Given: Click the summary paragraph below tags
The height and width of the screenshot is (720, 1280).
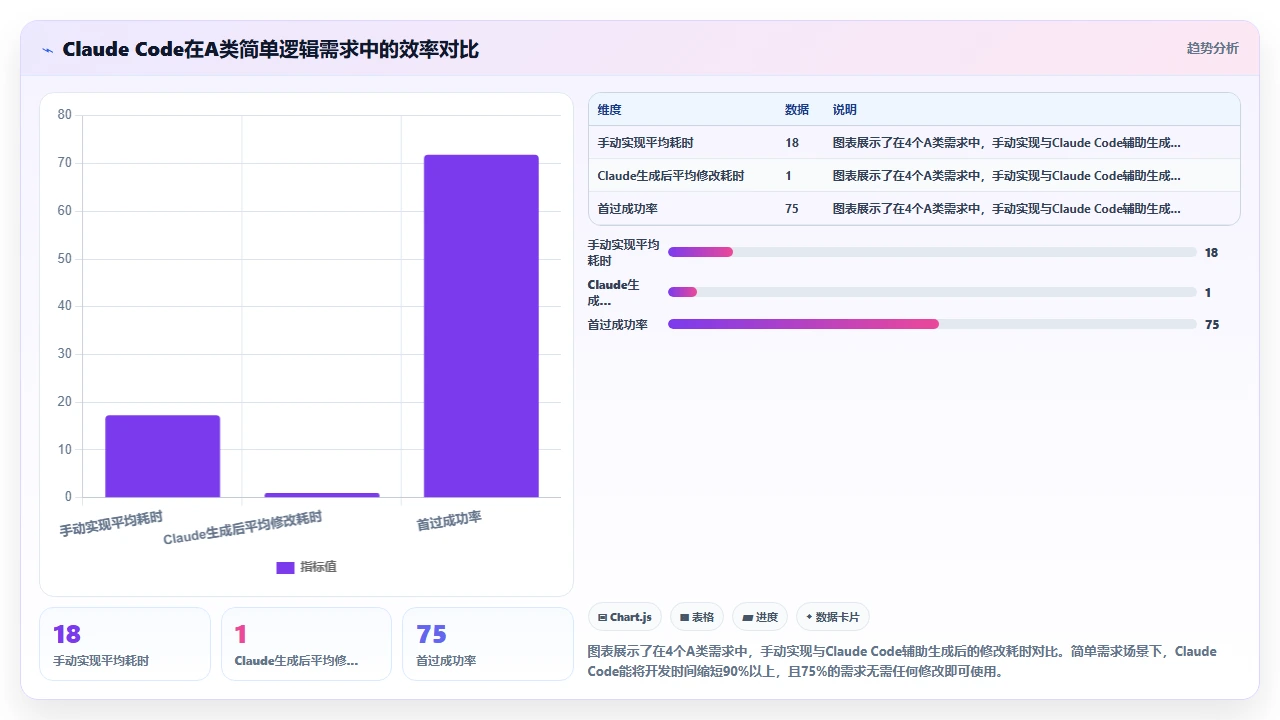Looking at the screenshot, I should point(902,661).
